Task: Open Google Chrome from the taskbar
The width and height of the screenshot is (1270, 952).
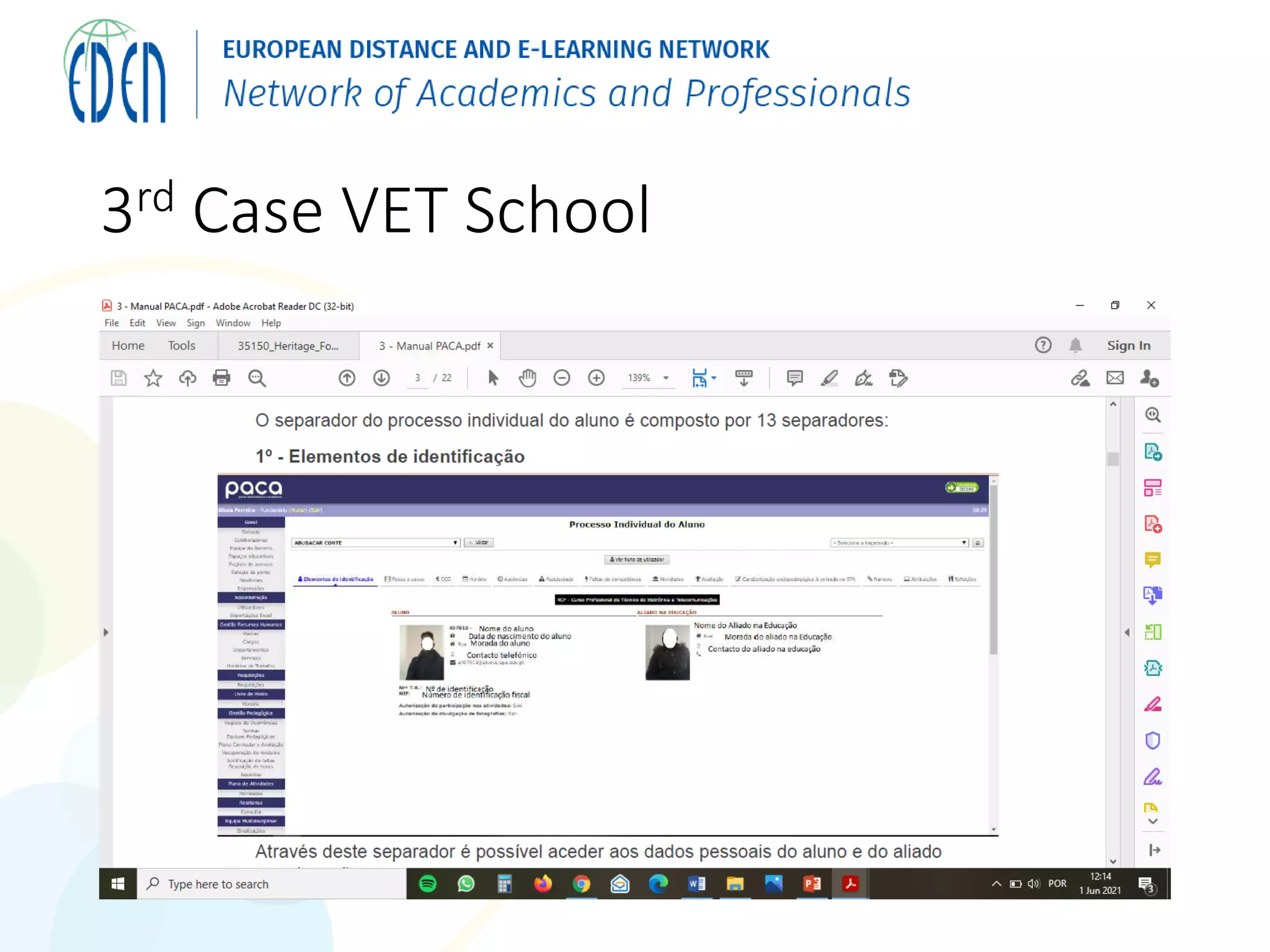Action: (581, 884)
